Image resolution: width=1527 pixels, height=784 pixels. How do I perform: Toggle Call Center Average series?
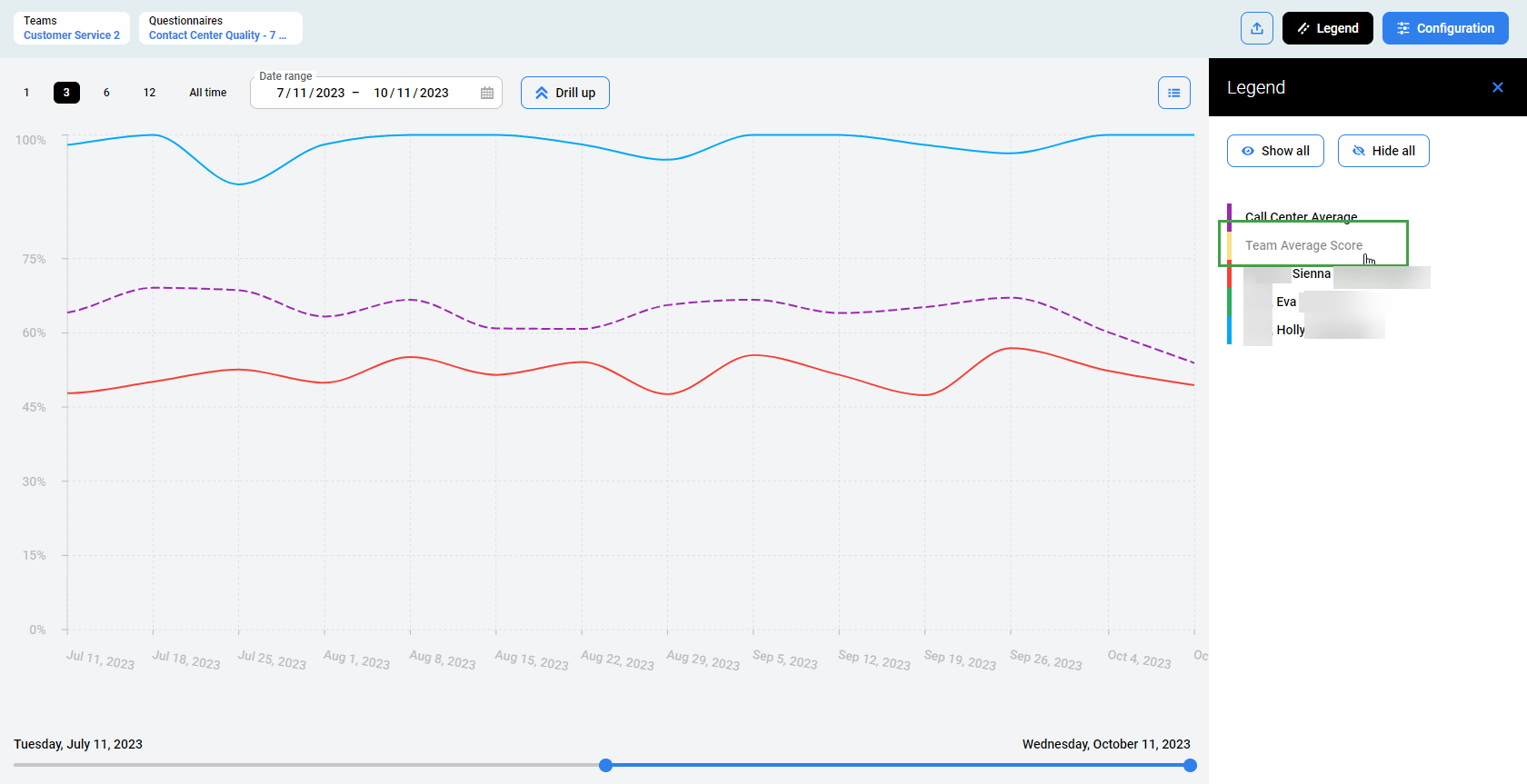[1300, 216]
